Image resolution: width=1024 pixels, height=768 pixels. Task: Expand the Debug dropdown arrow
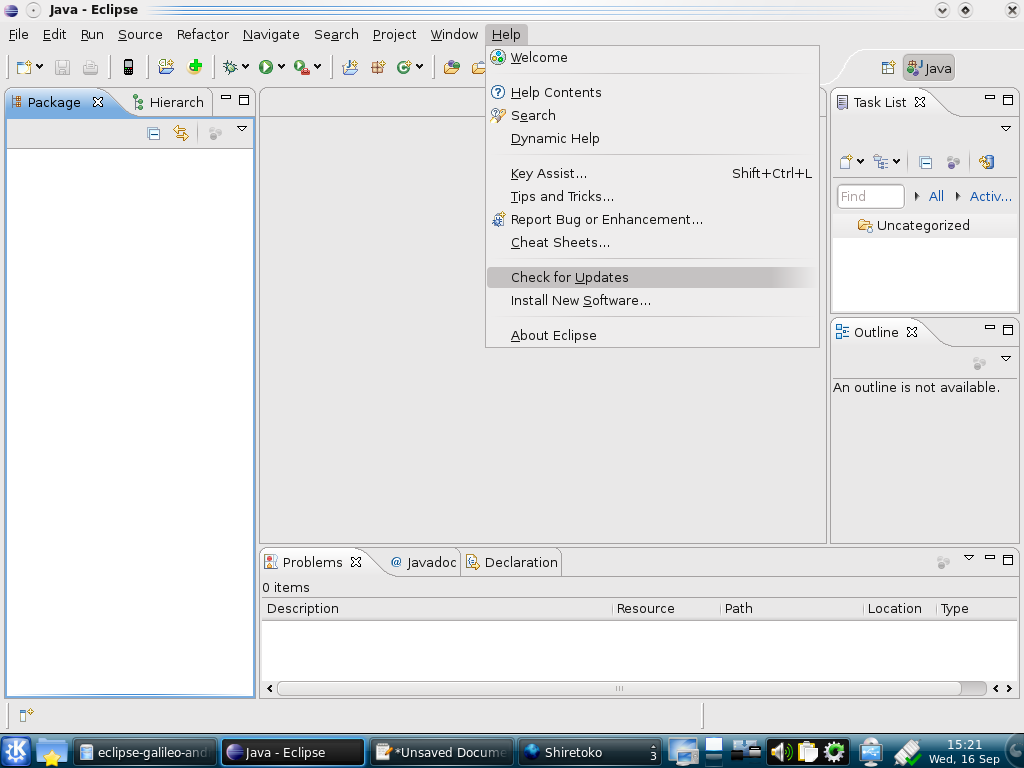pos(246,67)
